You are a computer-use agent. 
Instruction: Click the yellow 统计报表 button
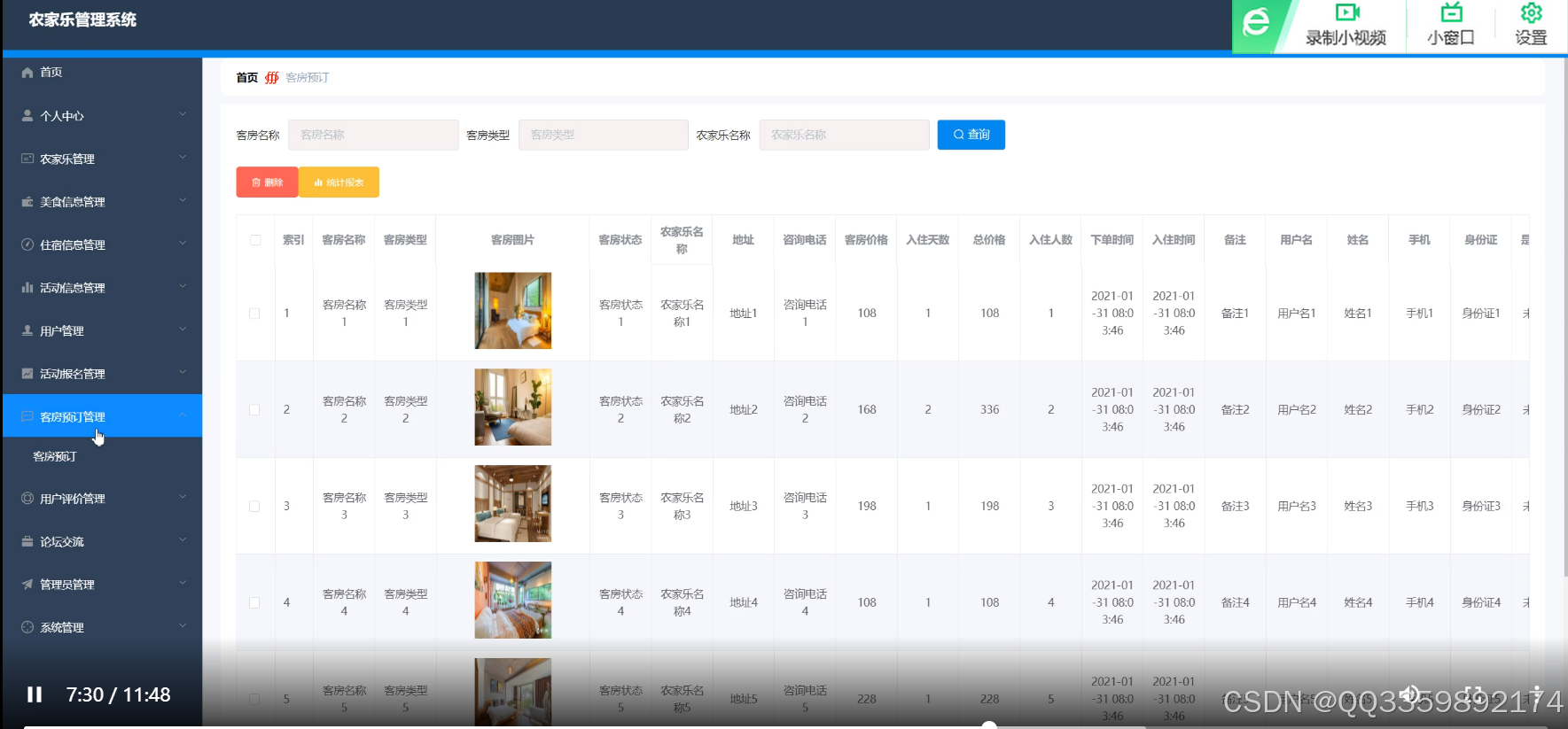(339, 182)
